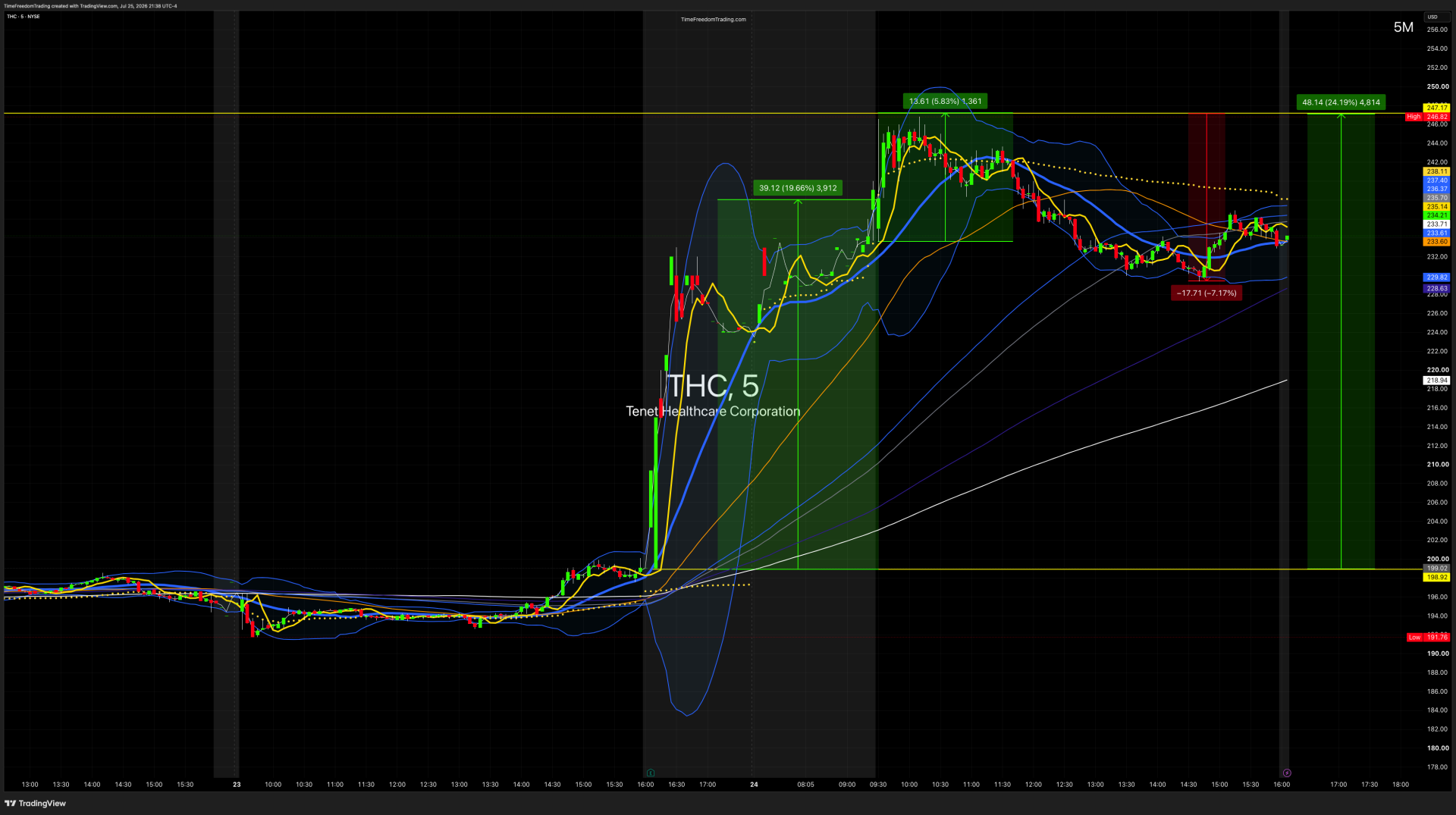This screenshot has height=815, width=1456.
Task: Click the blue 233.61 price tag
Action: (x=1437, y=234)
